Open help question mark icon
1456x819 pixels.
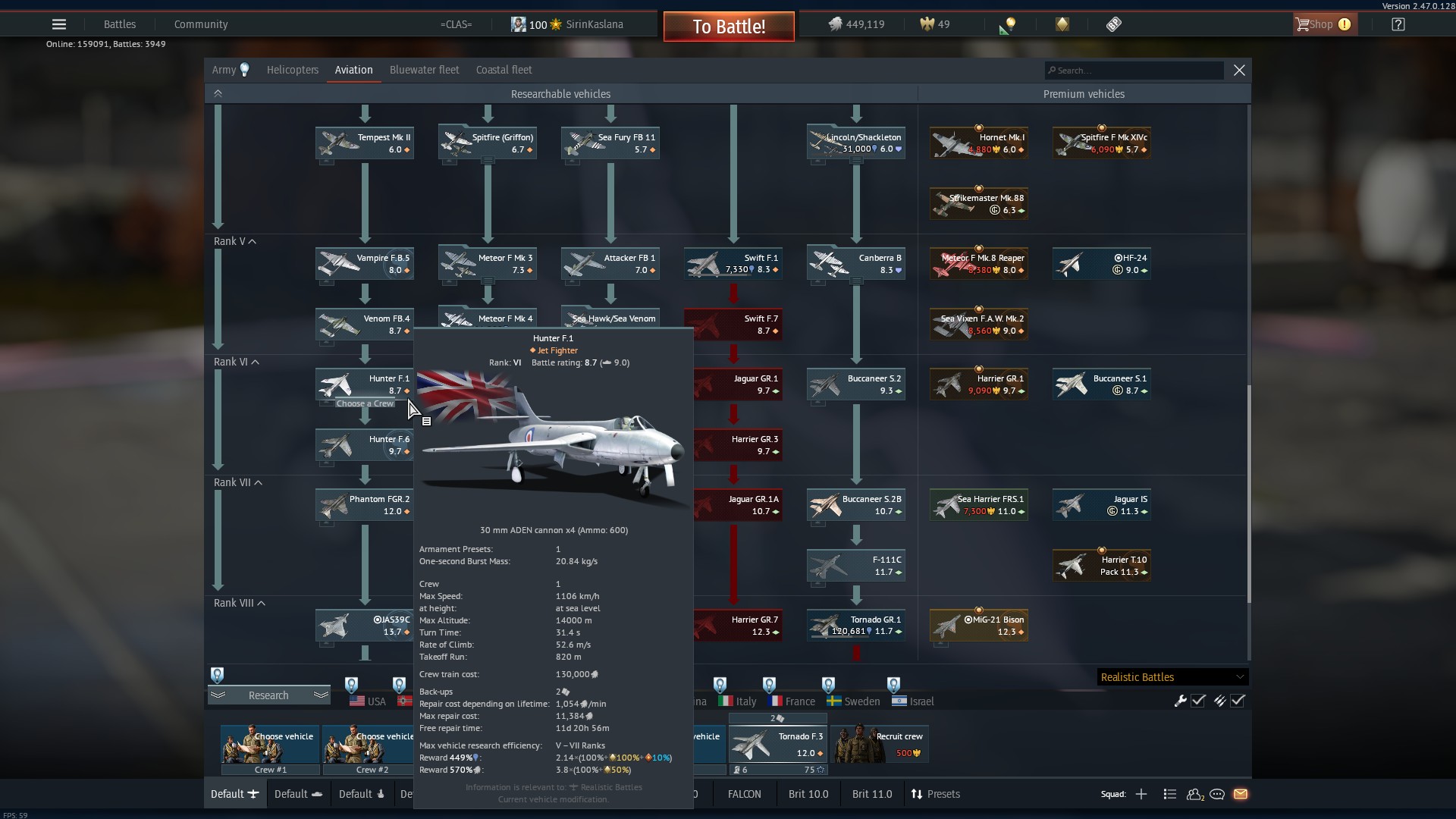(1398, 24)
